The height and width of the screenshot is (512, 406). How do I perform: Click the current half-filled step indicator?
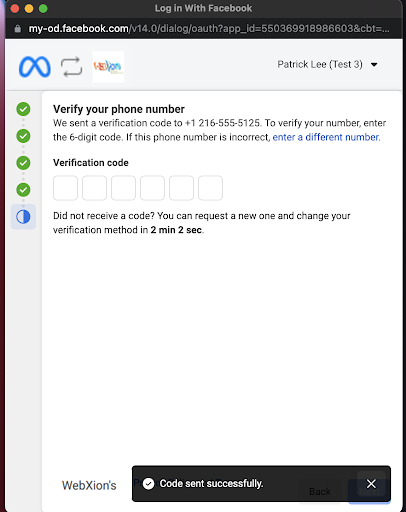tap(23, 217)
